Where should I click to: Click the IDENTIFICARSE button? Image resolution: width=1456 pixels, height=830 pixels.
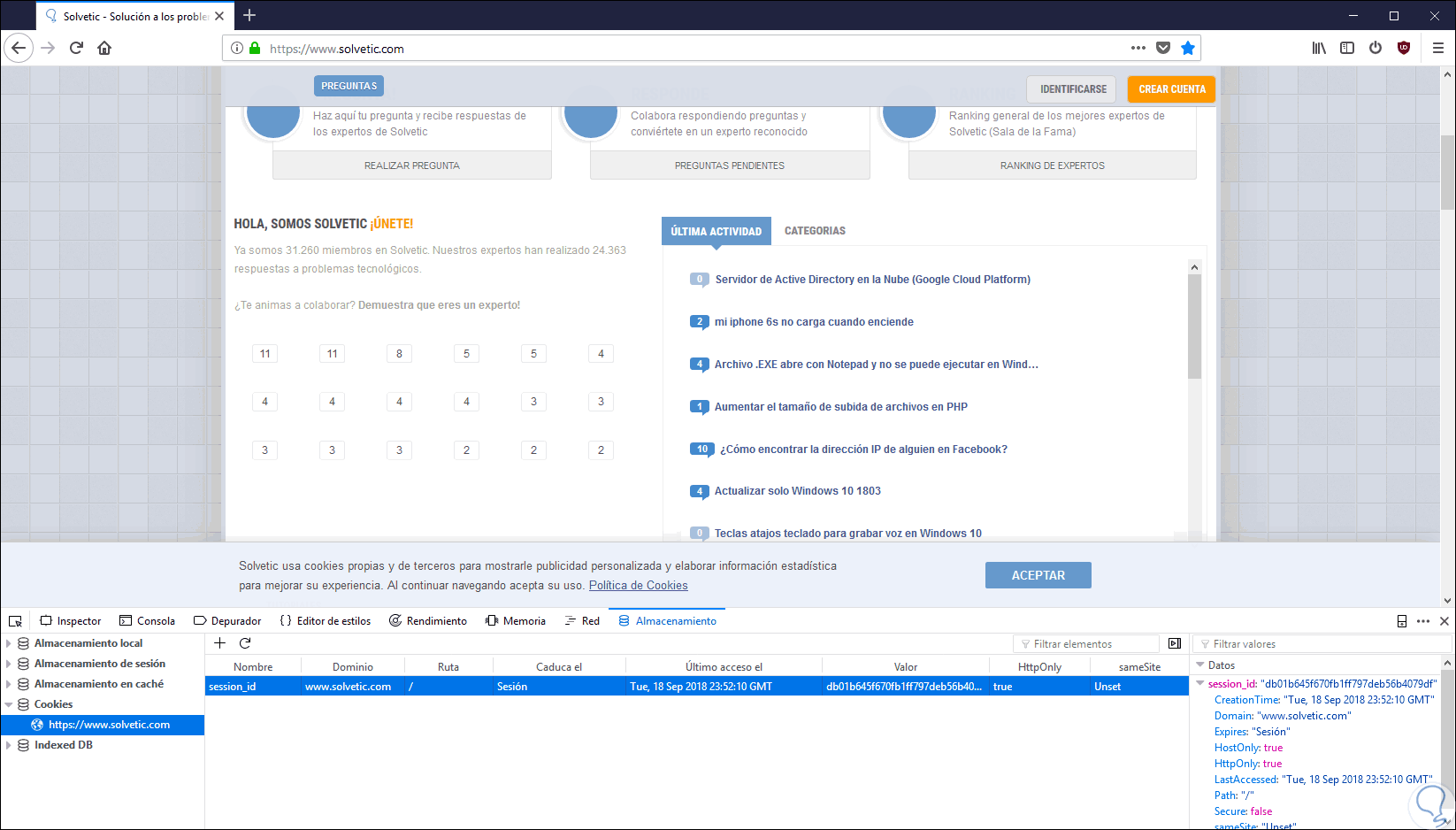coord(1073,89)
